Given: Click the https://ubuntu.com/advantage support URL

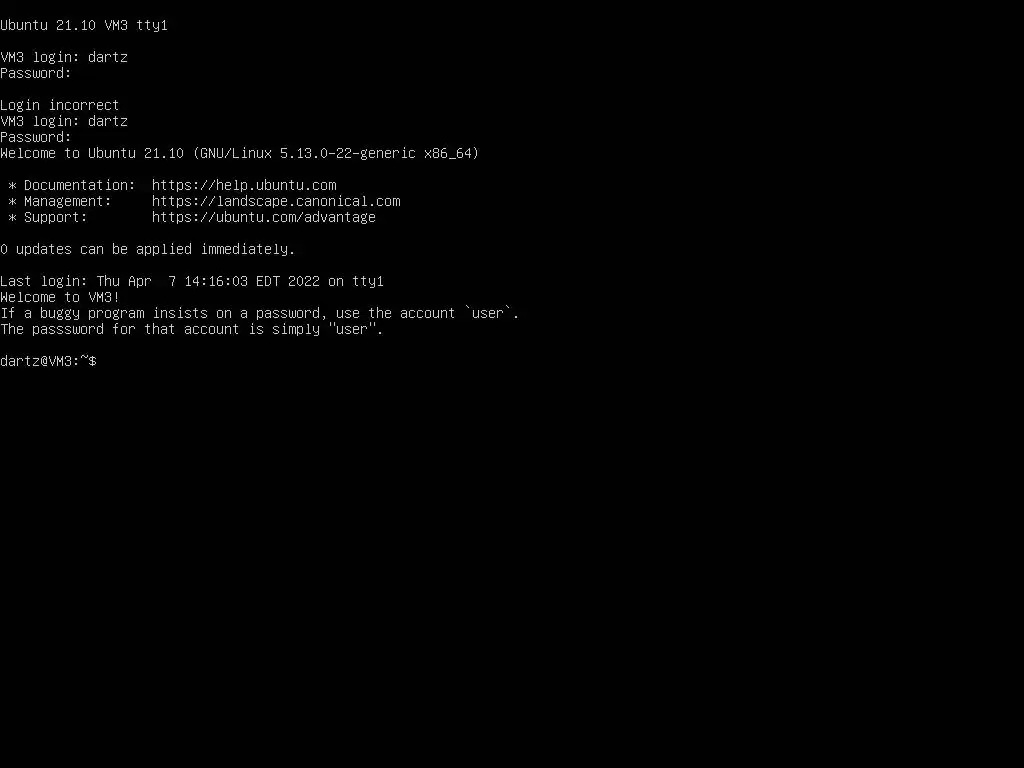Looking at the screenshot, I should [x=264, y=217].
